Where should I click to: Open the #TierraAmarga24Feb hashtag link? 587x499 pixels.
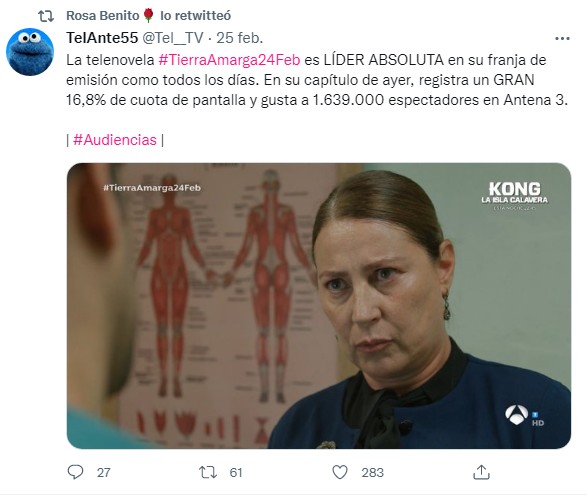pyautogui.click(x=229, y=60)
